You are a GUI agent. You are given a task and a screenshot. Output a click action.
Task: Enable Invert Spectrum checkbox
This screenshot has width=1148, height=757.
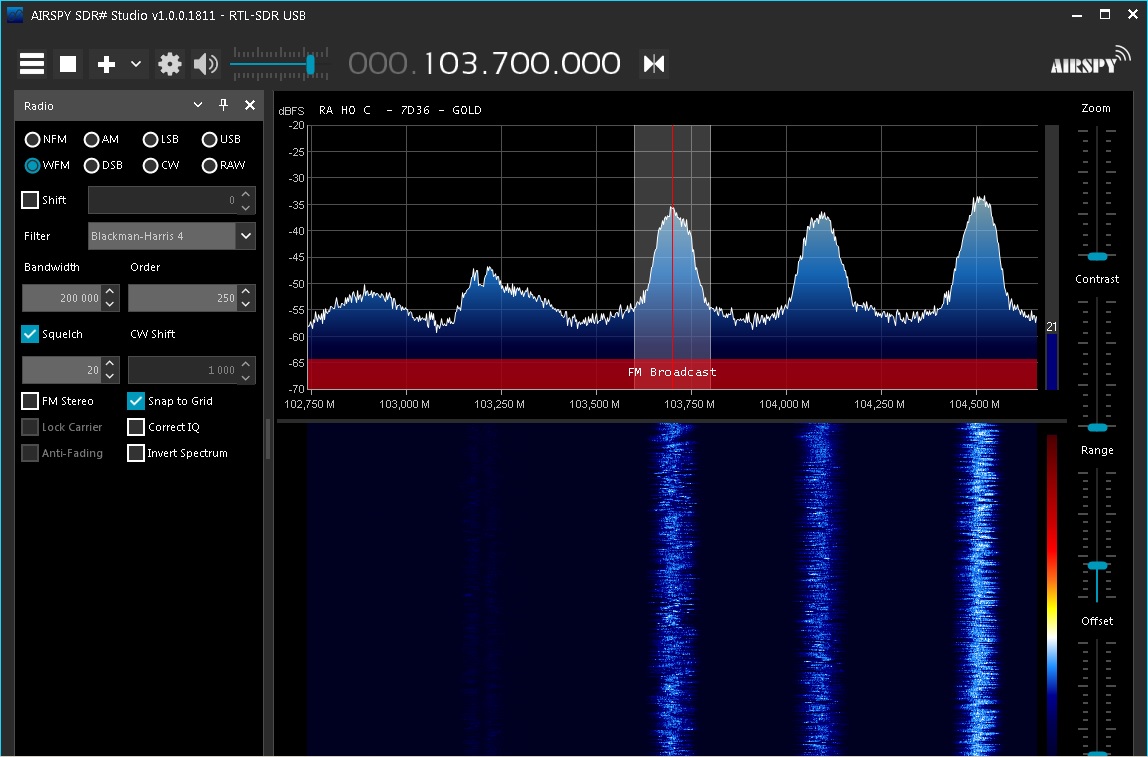(x=136, y=453)
